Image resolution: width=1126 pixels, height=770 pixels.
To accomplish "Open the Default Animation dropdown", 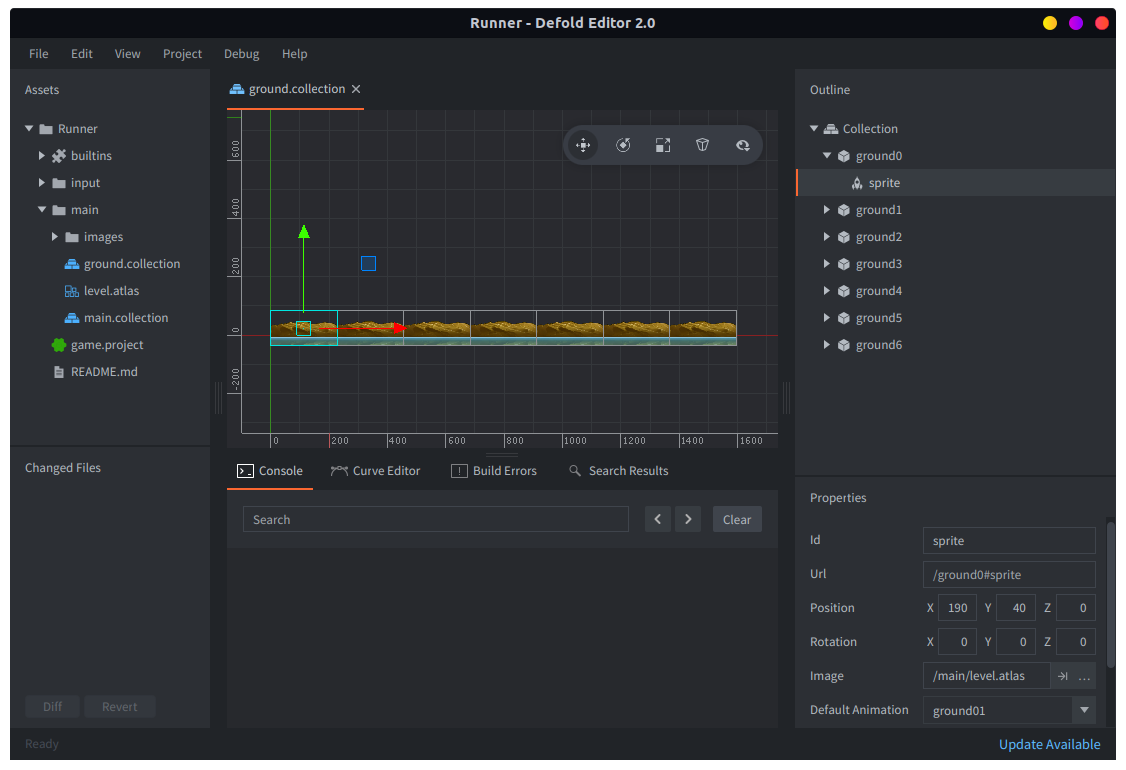I will 1083,710.
